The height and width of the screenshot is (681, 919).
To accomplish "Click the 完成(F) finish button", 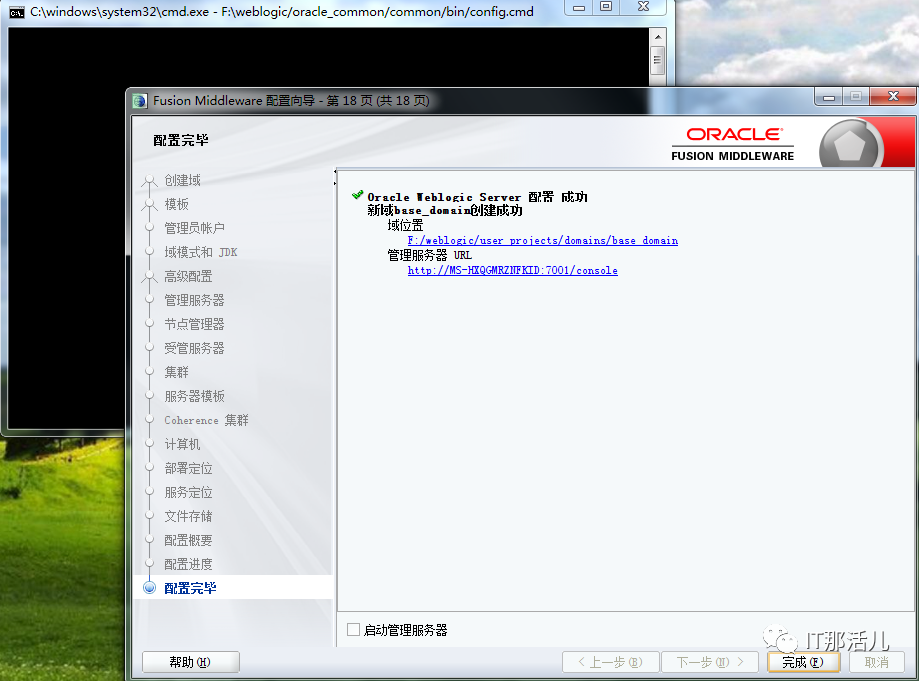I will point(803,662).
